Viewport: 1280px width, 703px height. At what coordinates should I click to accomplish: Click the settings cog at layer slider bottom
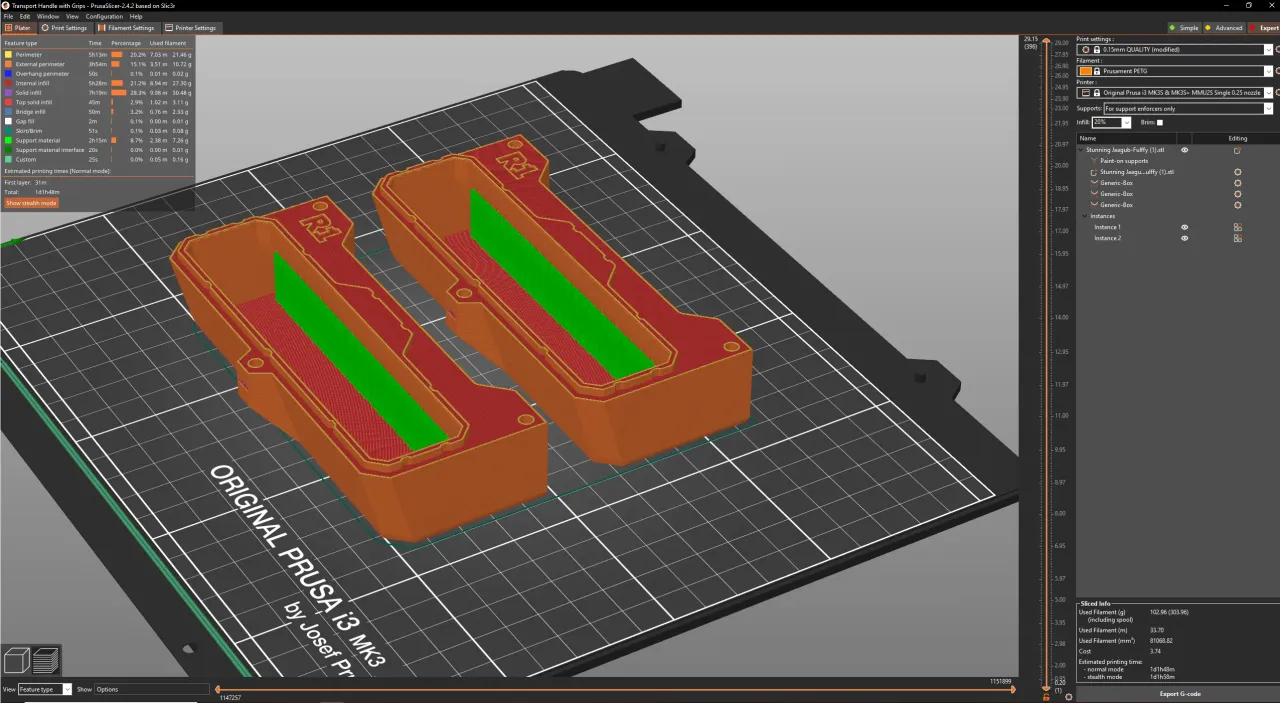[x=1068, y=696]
